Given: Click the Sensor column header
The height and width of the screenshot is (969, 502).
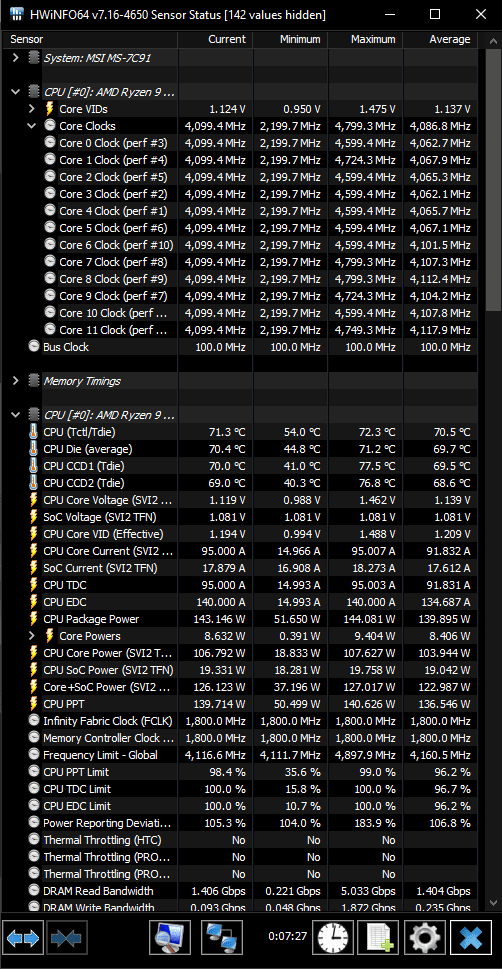Looking at the screenshot, I should tap(91, 39).
